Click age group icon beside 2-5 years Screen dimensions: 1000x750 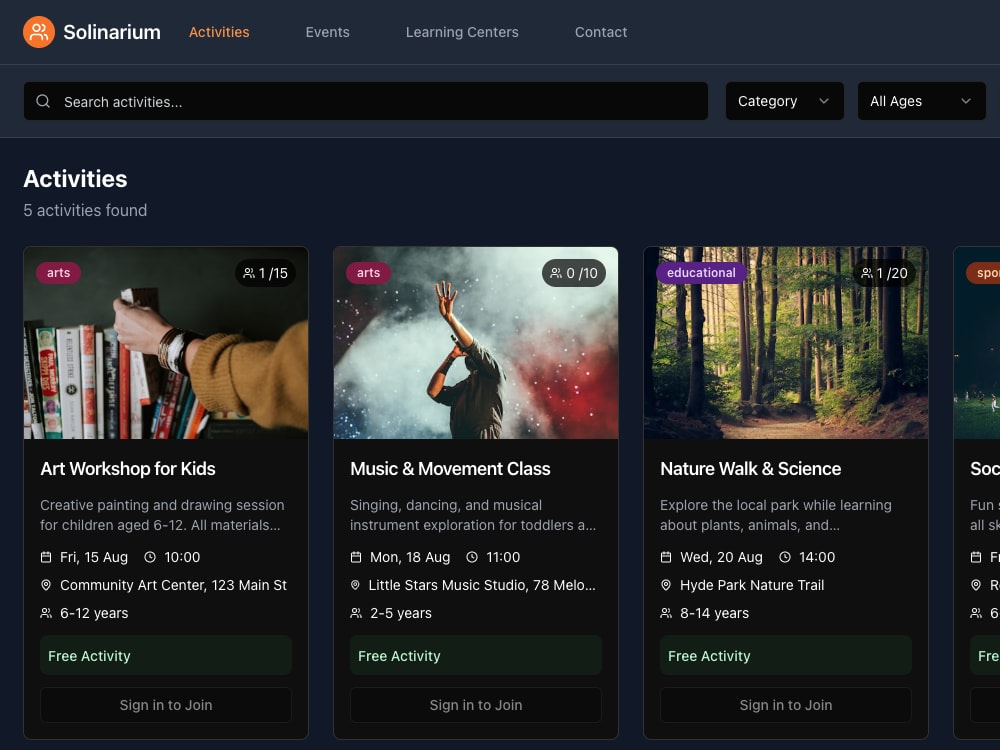(x=356, y=613)
